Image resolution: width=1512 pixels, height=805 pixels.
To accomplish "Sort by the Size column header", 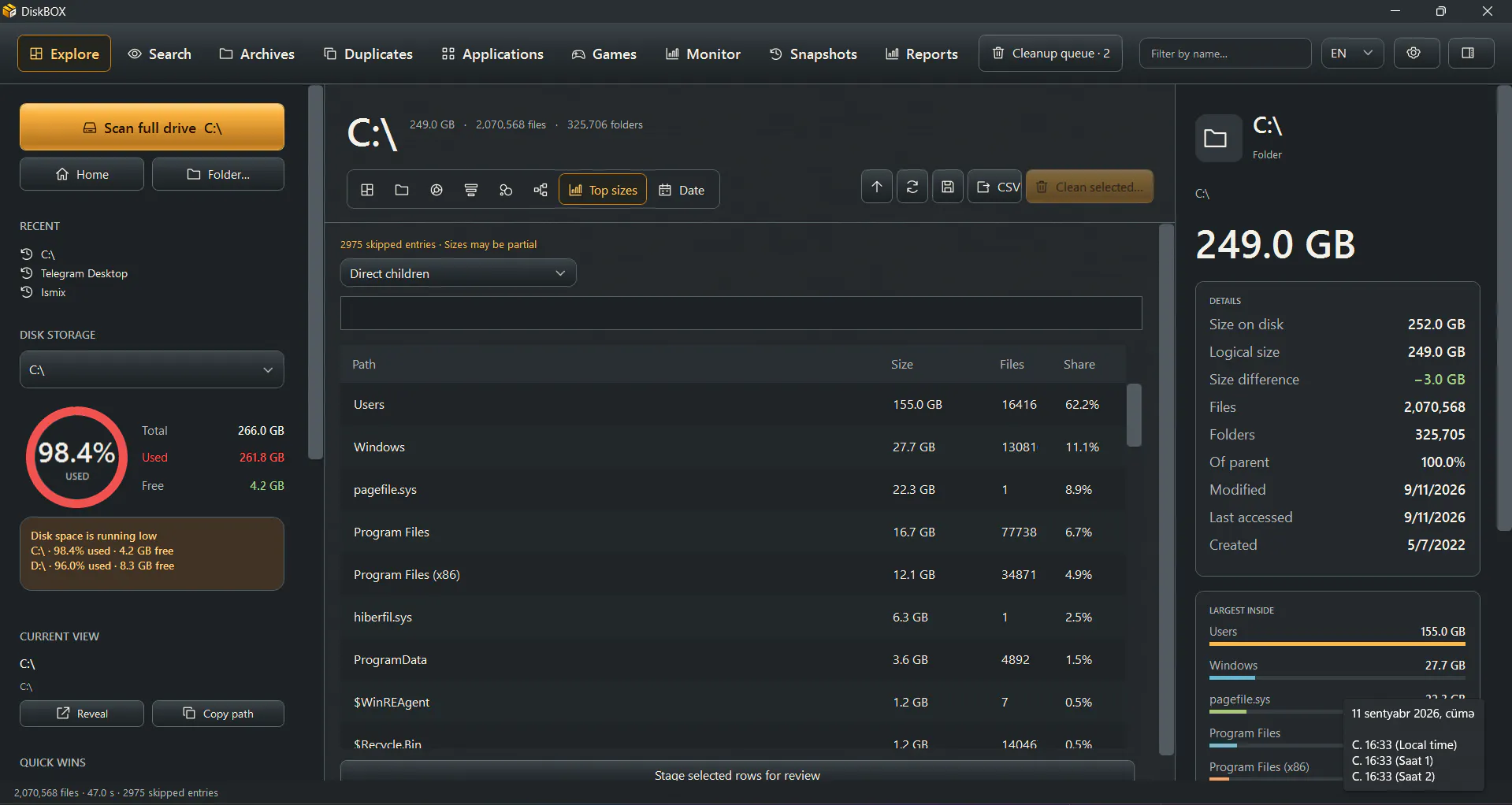I will tap(902, 364).
